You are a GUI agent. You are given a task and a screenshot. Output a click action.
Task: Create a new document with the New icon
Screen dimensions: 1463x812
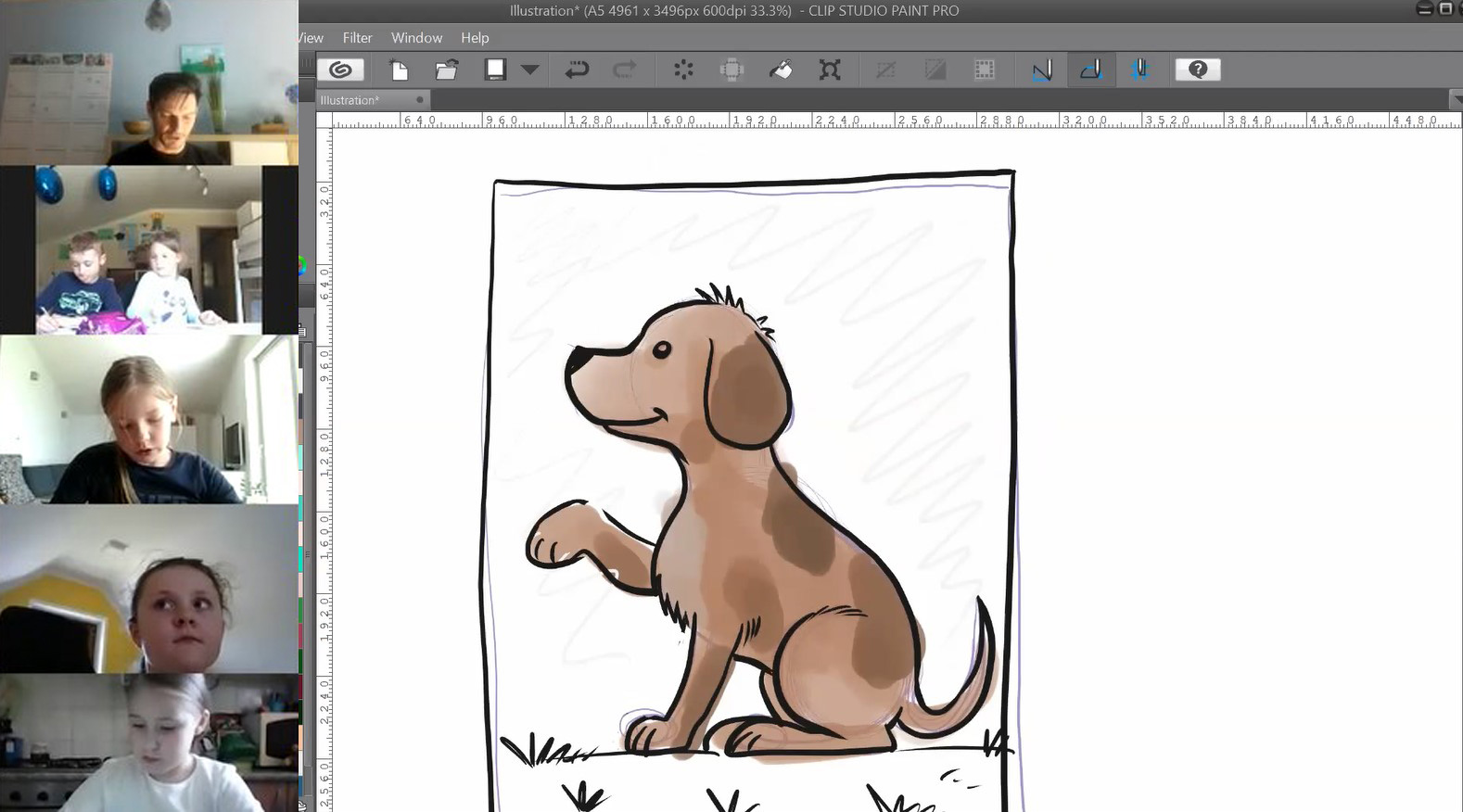399,70
